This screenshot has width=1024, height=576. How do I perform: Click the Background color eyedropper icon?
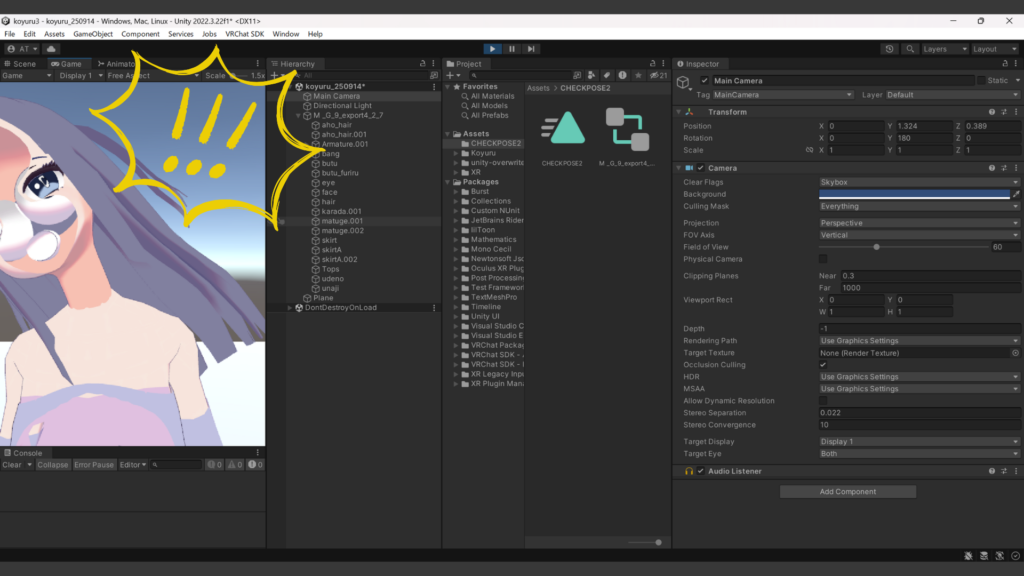[1016, 194]
